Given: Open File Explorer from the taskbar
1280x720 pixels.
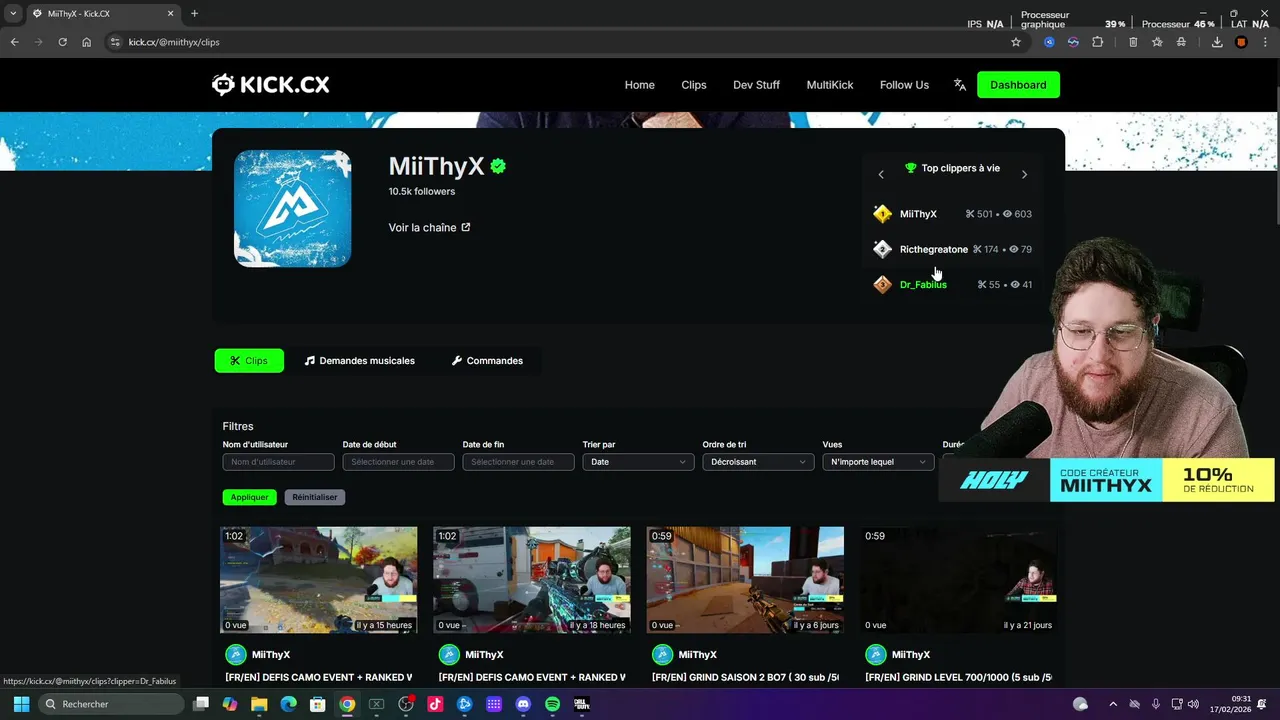Looking at the screenshot, I should (x=259, y=704).
